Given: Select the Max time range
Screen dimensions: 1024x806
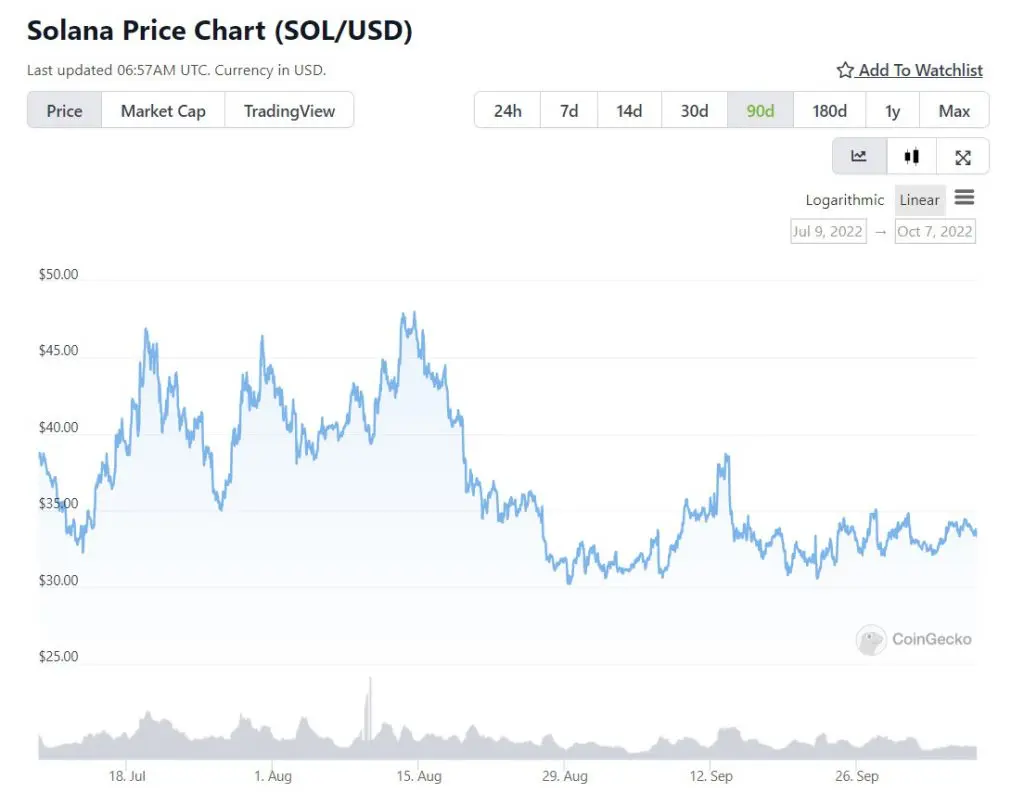Looking at the screenshot, I should 954,111.
